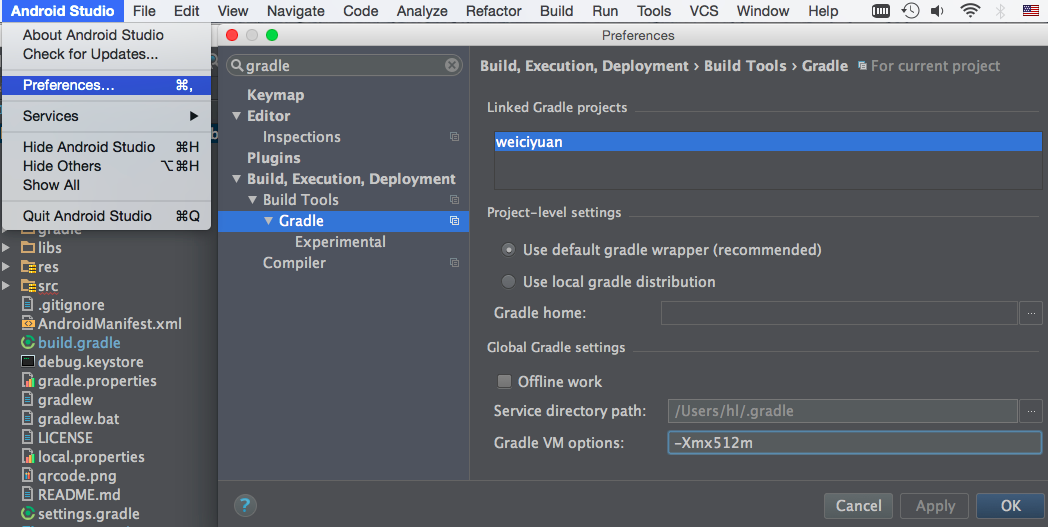This screenshot has height=527, width=1048.
Task: Click the gradle settings search field
Action: point(344,65)
